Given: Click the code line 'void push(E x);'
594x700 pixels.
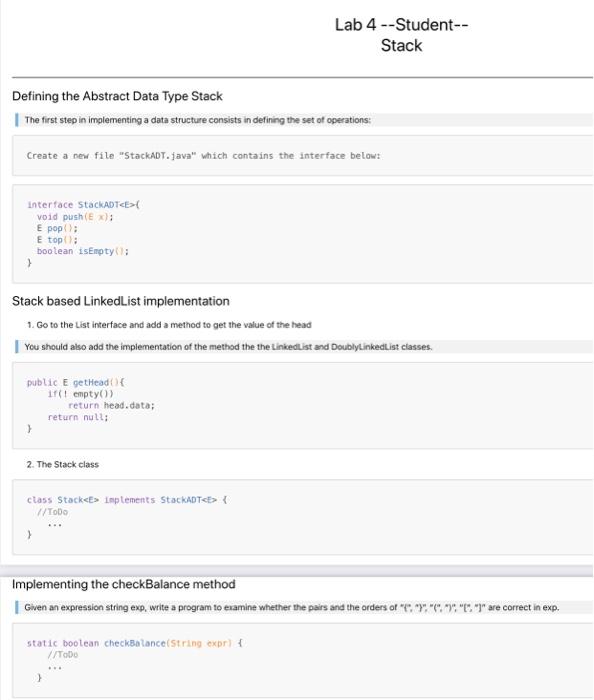Looking at the screenshot, I should click(x=75, y=217).
